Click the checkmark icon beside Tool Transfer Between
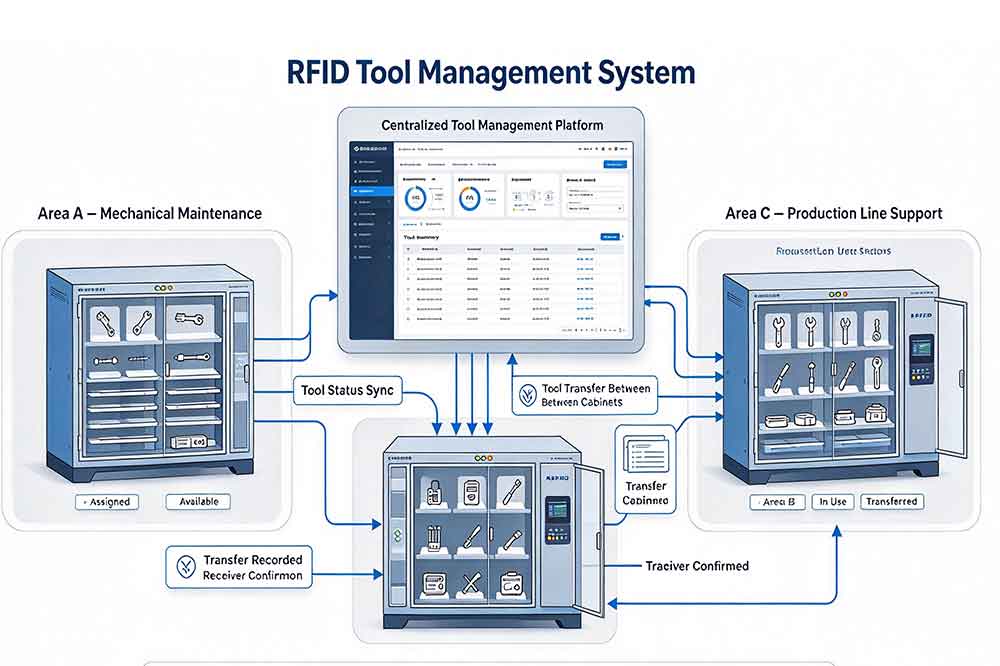This screenshot has height=666, width=1000. coord(527,396)
